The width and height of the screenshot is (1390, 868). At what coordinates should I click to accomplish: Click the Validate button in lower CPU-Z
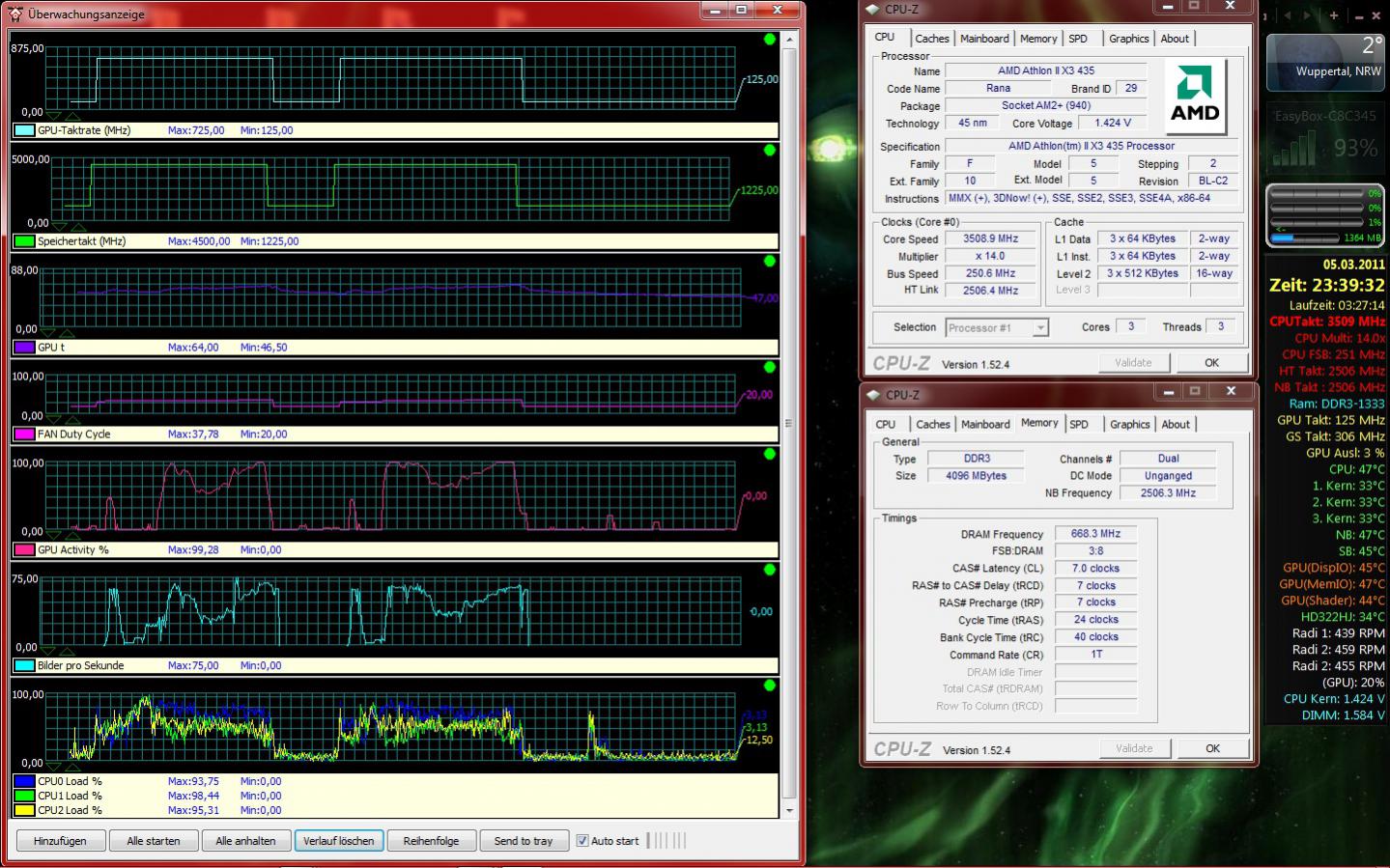coord(1135,748)
